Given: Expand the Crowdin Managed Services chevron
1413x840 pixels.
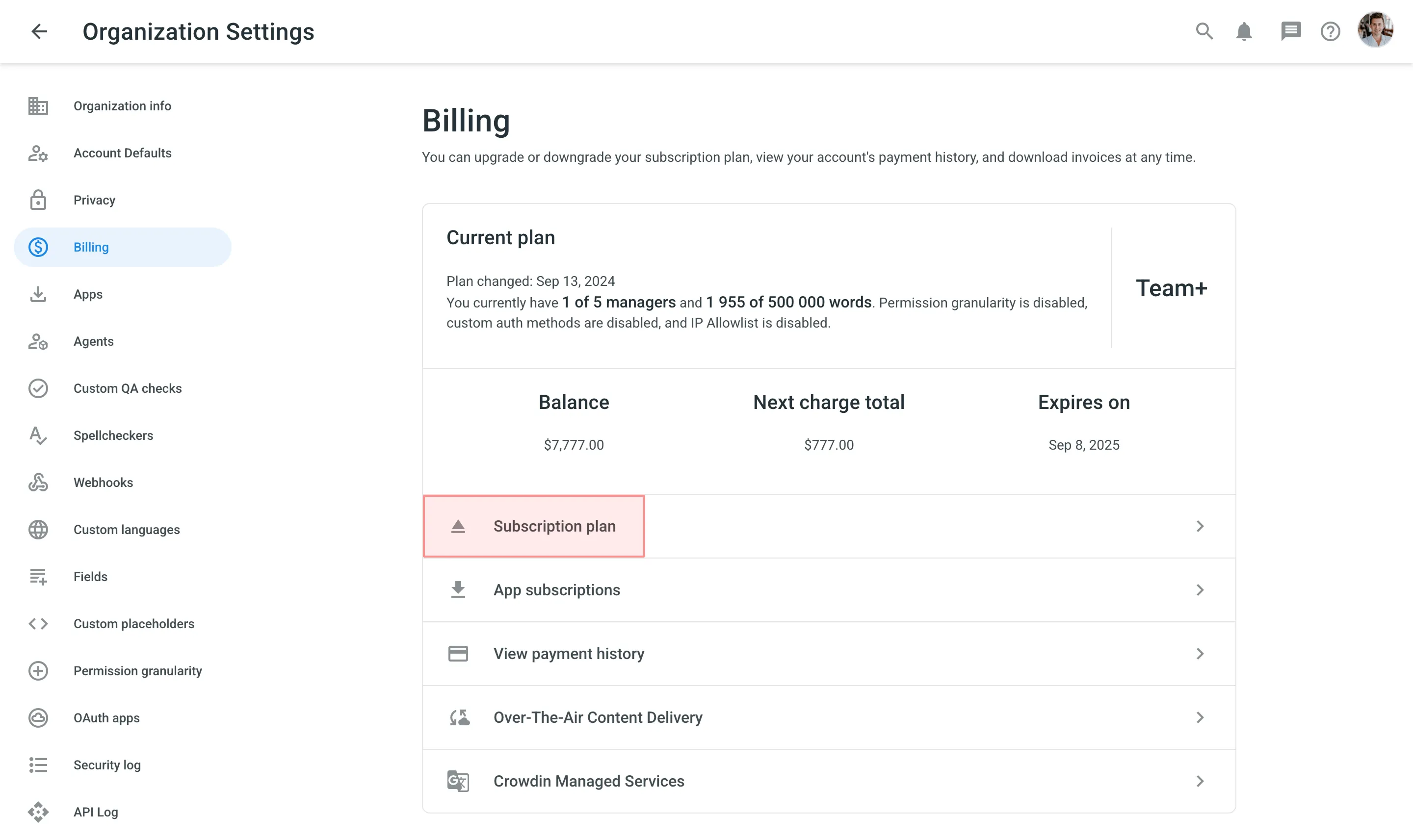Looking at the screenshot, I should pyautogui.click(x=1200, y=781).
